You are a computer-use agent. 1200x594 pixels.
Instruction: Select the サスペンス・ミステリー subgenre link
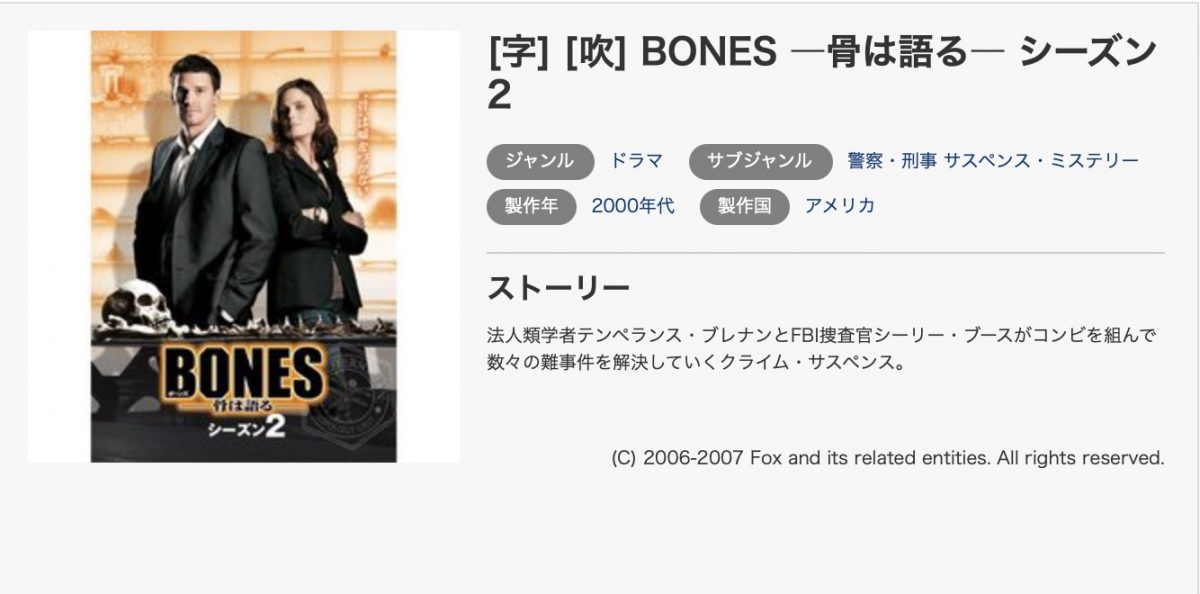1041,160
